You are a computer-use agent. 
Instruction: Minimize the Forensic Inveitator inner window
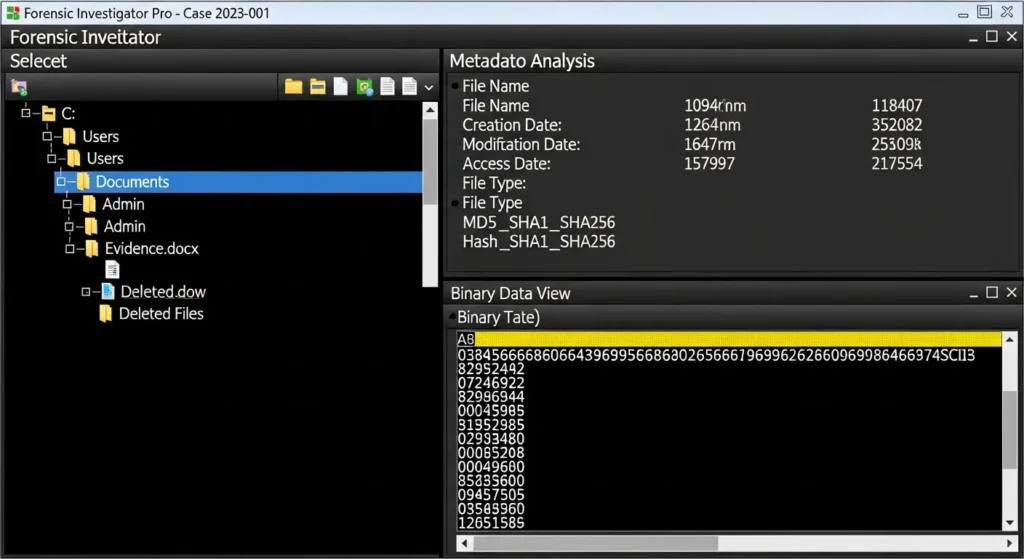click(973, 38)
